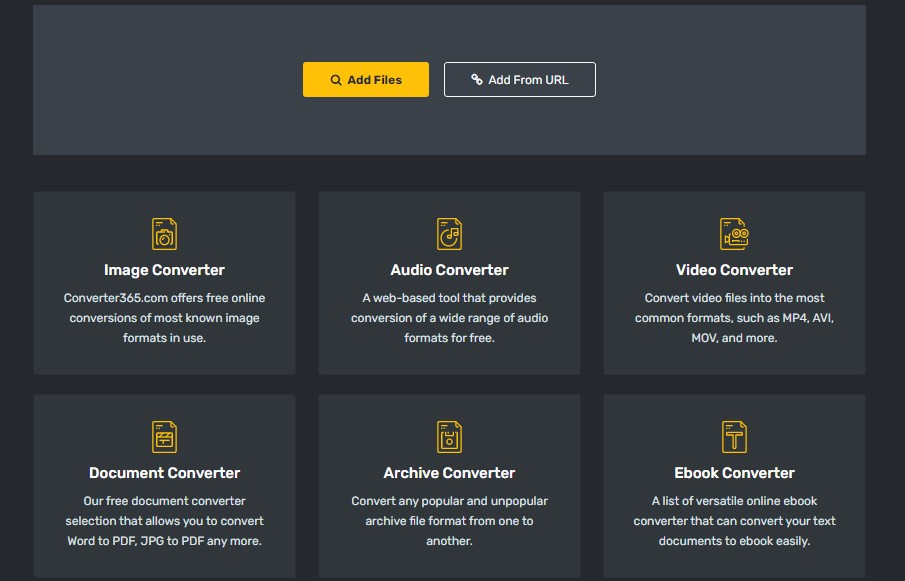
Task: Open the Image Converter camera icon
Action: (x=164, y=234)
